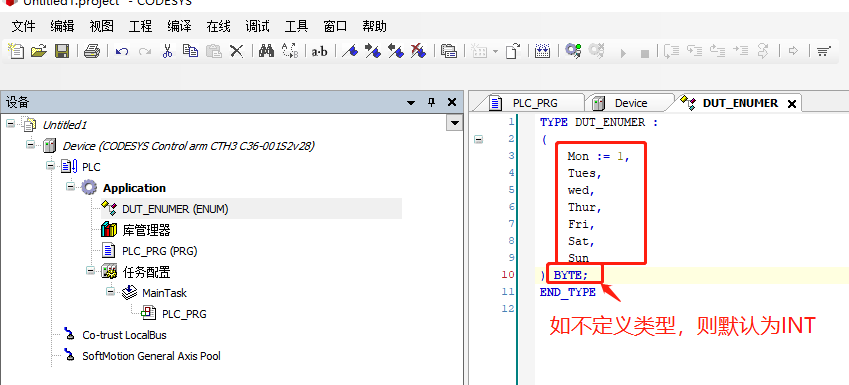
Task: Collapse the PLC node
Action: [x=50, y=166]
